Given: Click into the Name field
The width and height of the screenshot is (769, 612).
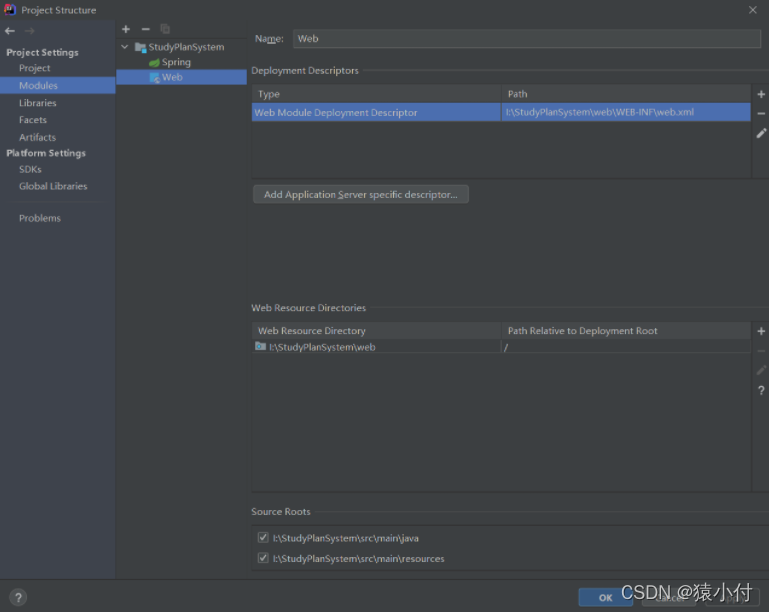Looking at the screenshot, I should coord(527,39).
